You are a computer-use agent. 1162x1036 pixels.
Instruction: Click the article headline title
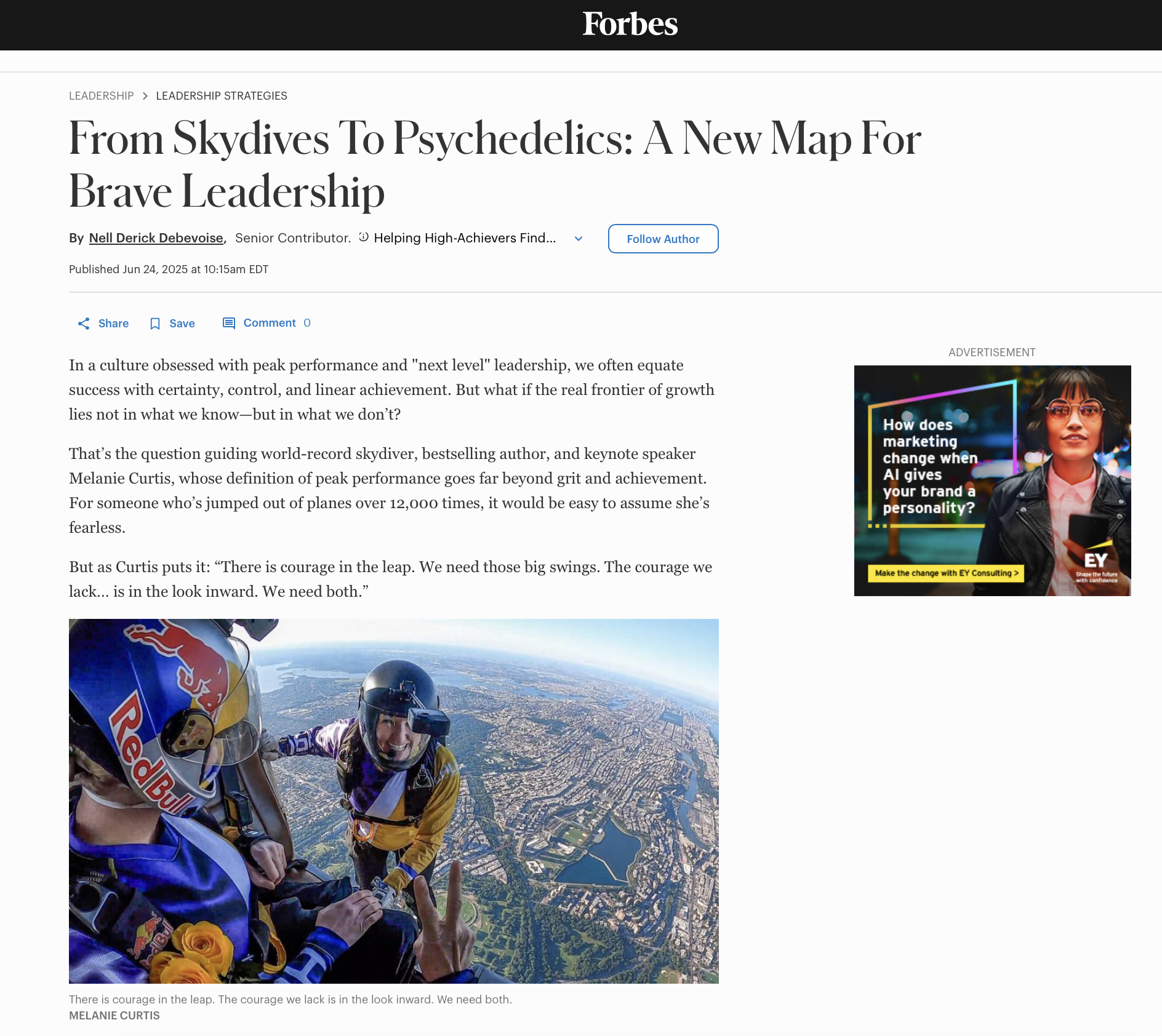coord(495,164)
